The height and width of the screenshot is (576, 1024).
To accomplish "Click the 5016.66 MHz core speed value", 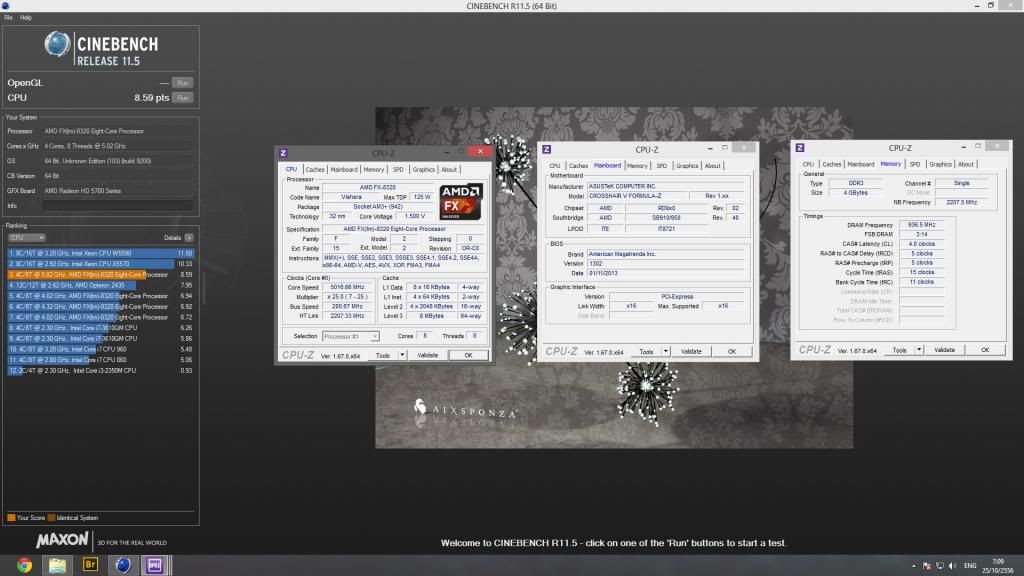I will point(347,287).
